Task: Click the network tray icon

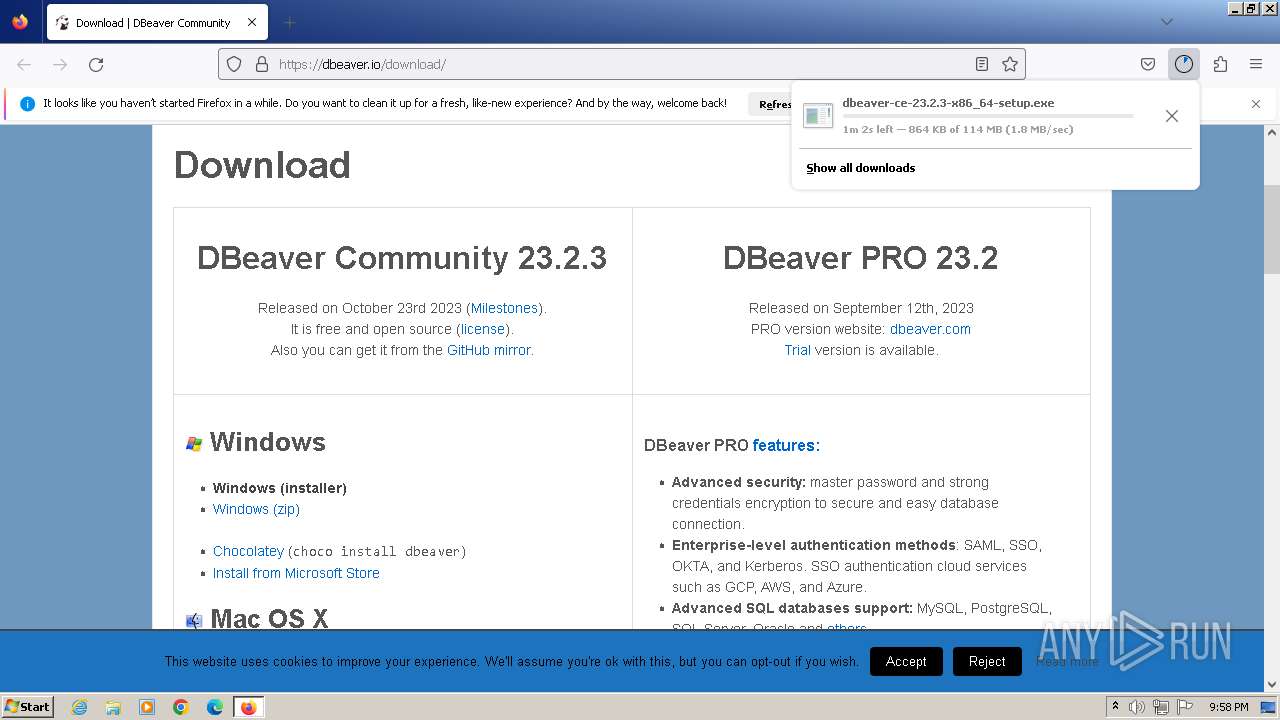Action: click(x=1161, y=707)
